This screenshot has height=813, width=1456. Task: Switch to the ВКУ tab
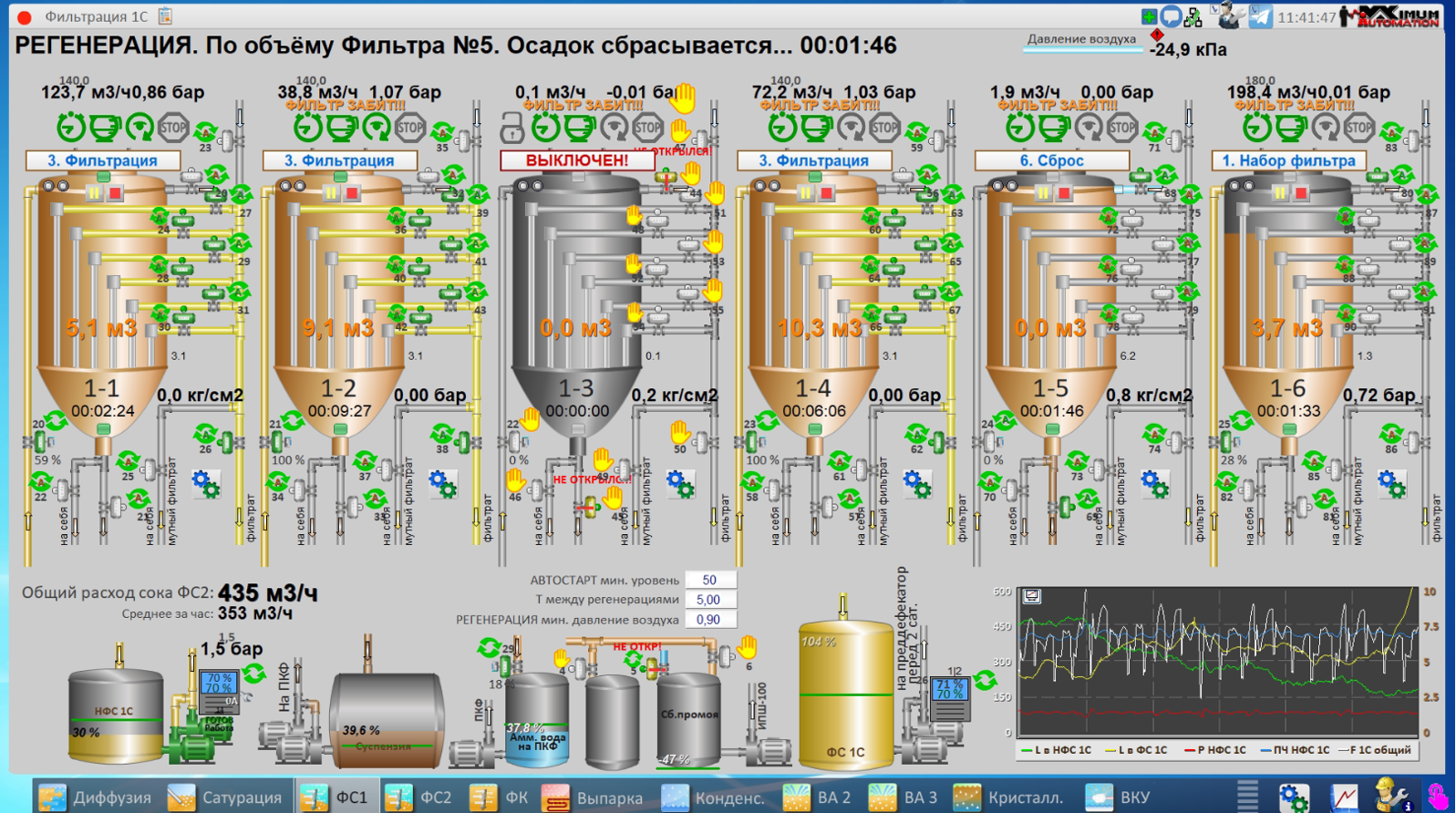(1118, 797)
